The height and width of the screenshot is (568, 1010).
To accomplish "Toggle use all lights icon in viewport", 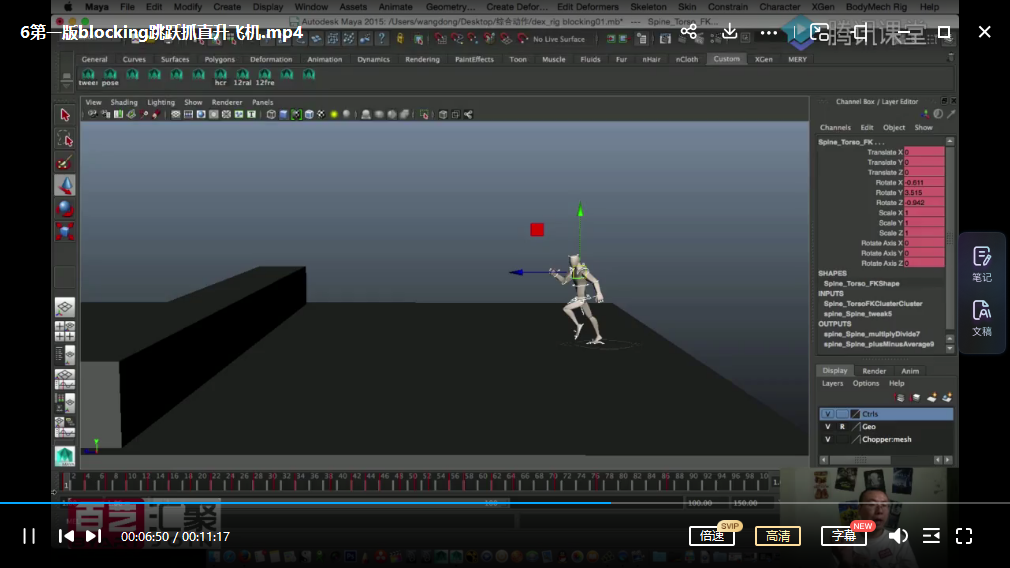I will coord(334,115).
